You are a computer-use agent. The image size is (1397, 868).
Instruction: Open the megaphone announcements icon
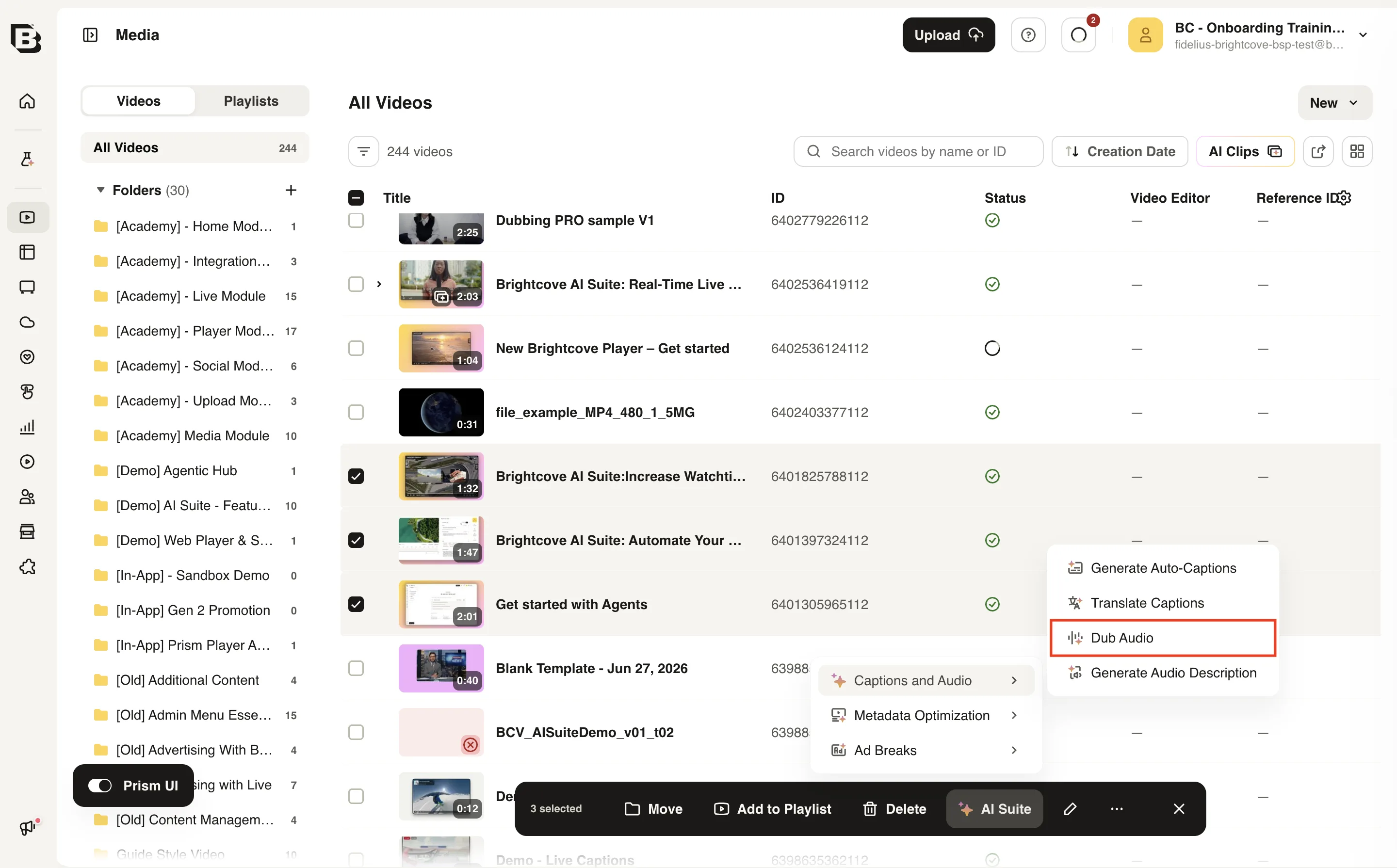(27, 827)
